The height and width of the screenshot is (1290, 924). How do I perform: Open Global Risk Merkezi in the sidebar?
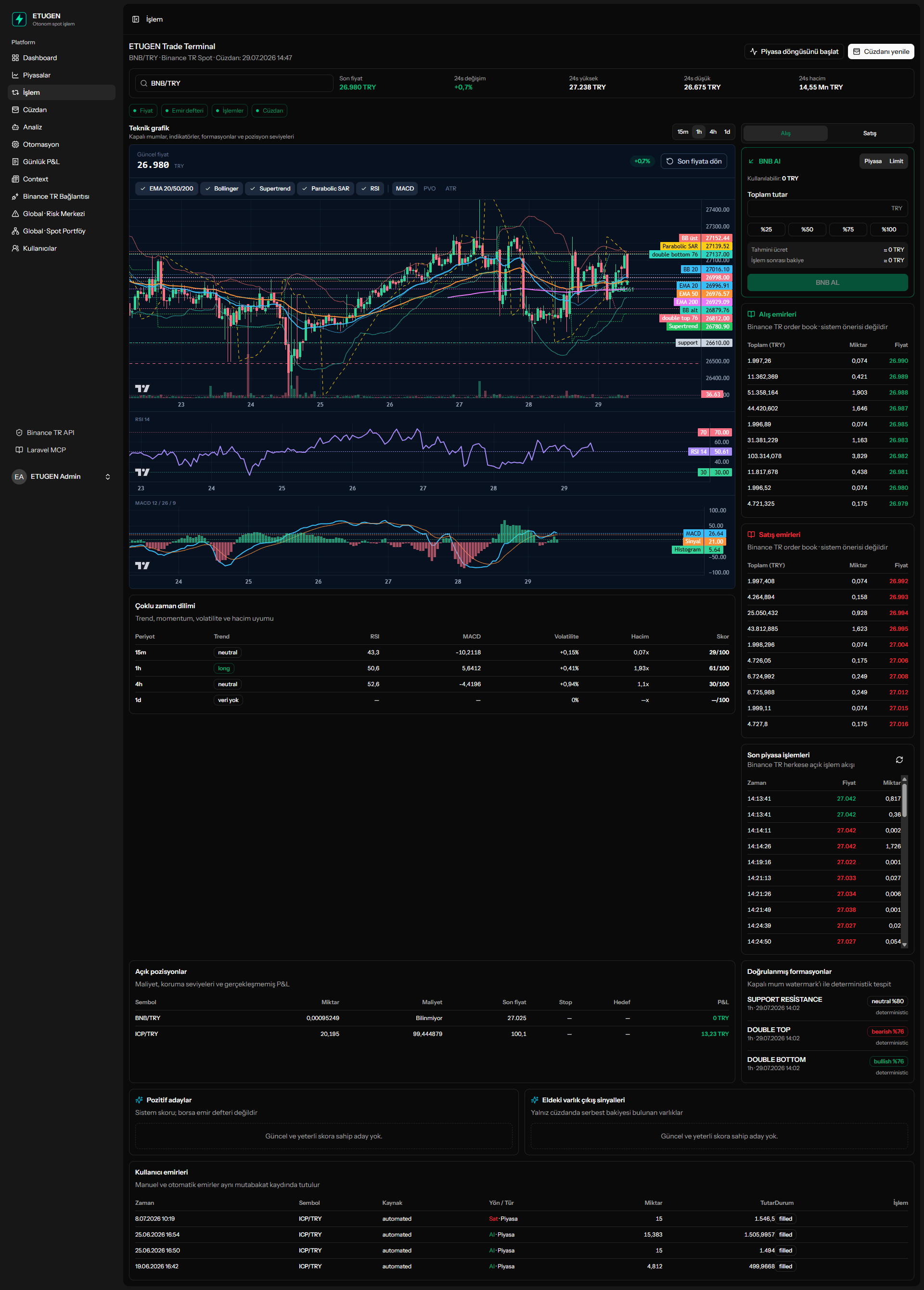[62, 214]
